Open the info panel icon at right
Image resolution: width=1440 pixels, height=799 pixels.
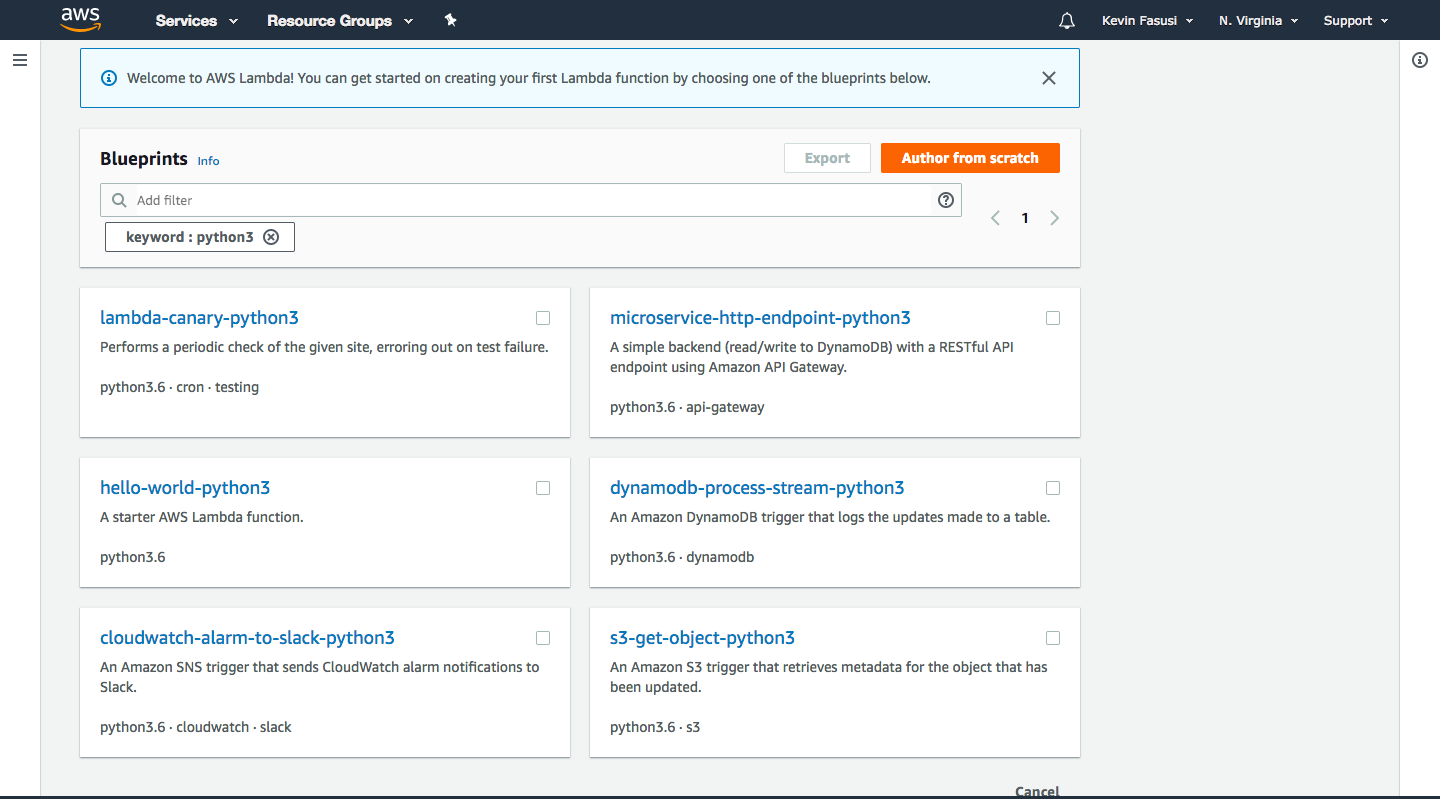pyautogui.click(x=1420, y=60)
